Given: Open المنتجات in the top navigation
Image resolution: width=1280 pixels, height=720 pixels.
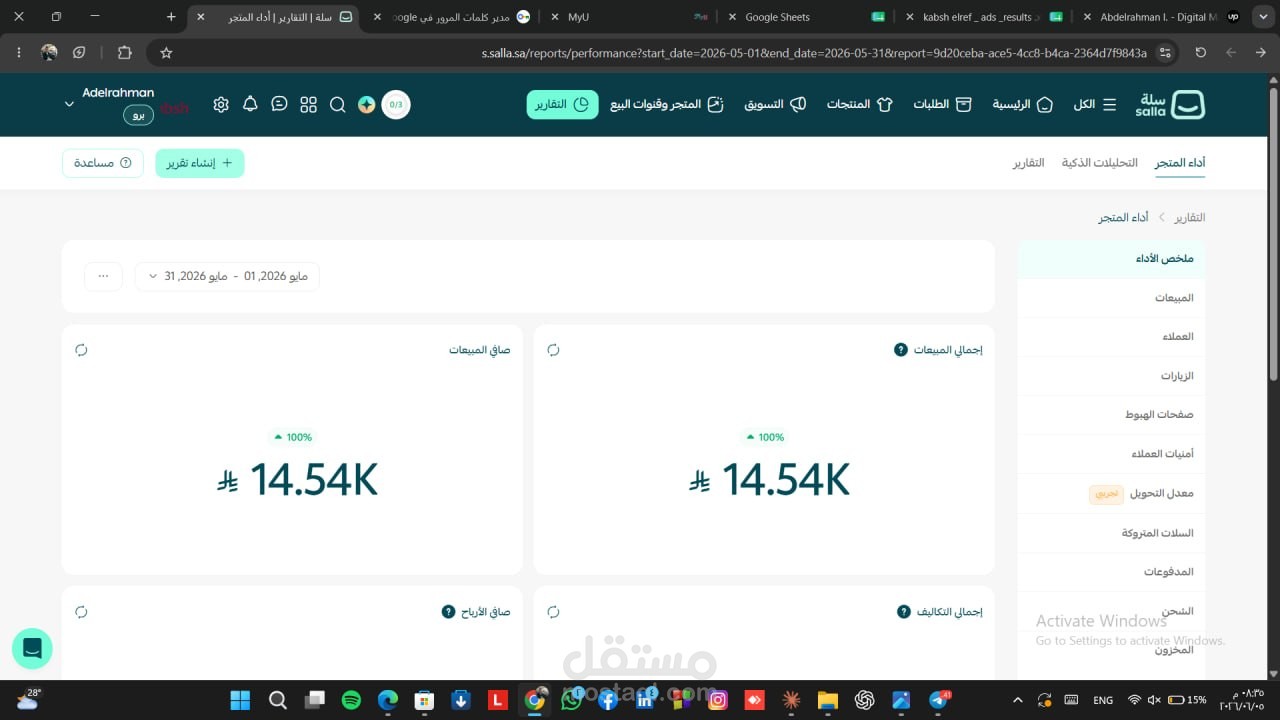Looking at the screenshot, I should coord(859,104).
